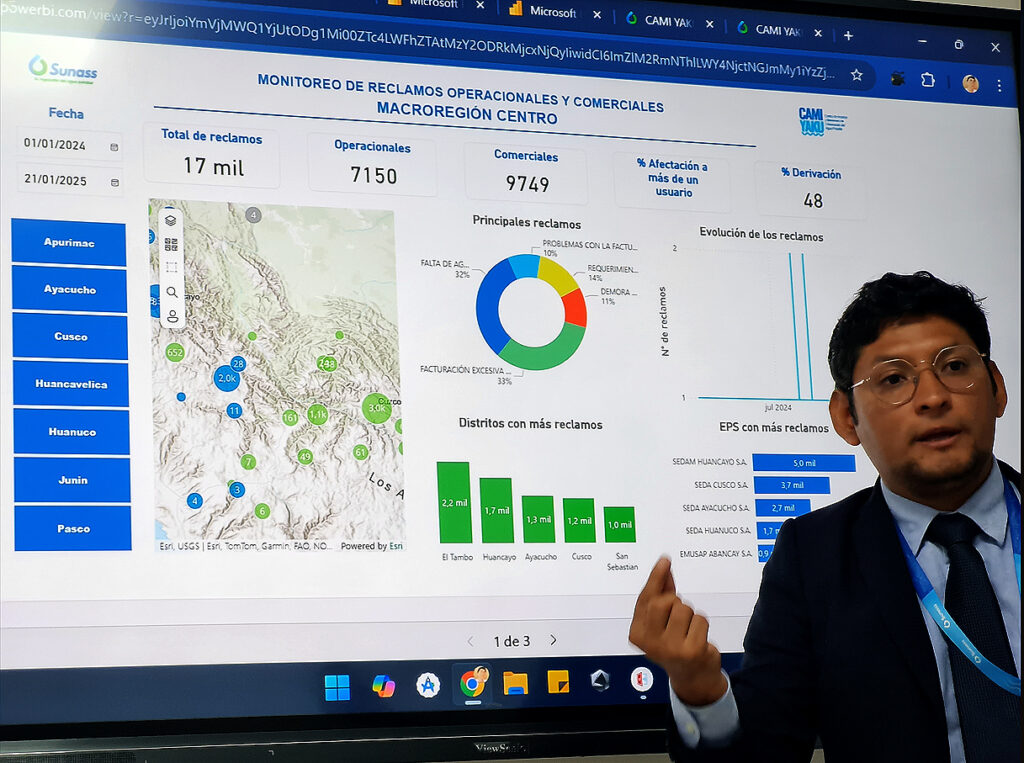Select the Ayacucho bar showing 1,3 mil
Viewport: 1024px width, 763px height.
(x=538, y=519)
